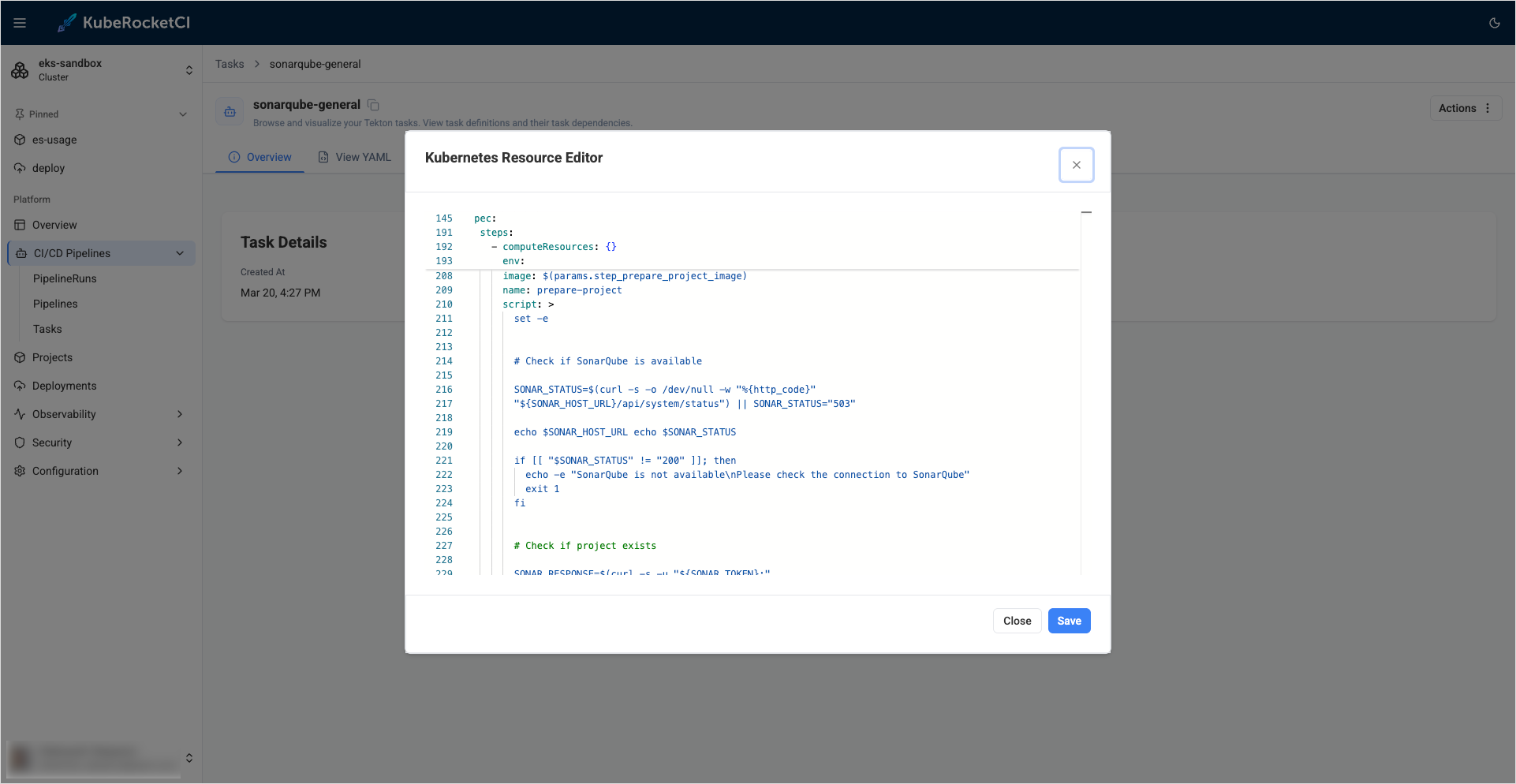1516x784 pixels.
Task: Collapse the Pinned section
Action: tap(183, 114)
